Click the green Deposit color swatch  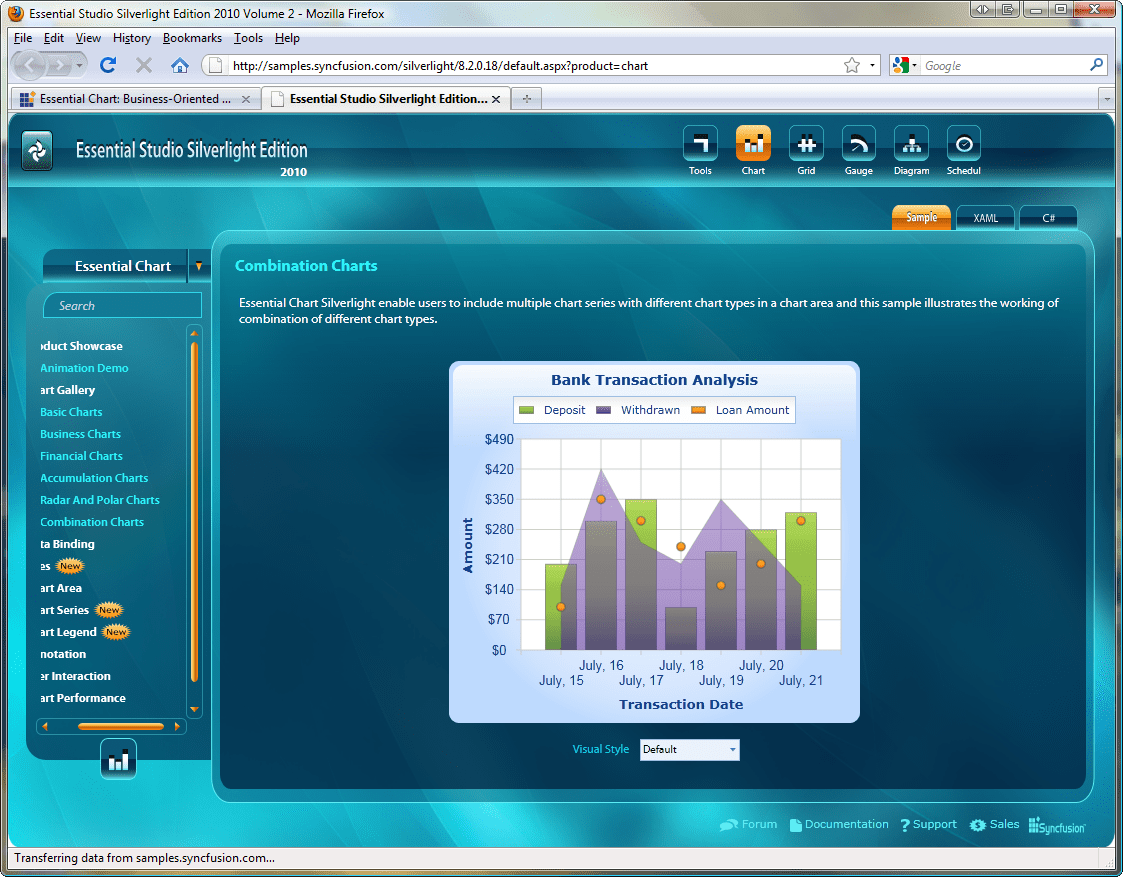524,410
